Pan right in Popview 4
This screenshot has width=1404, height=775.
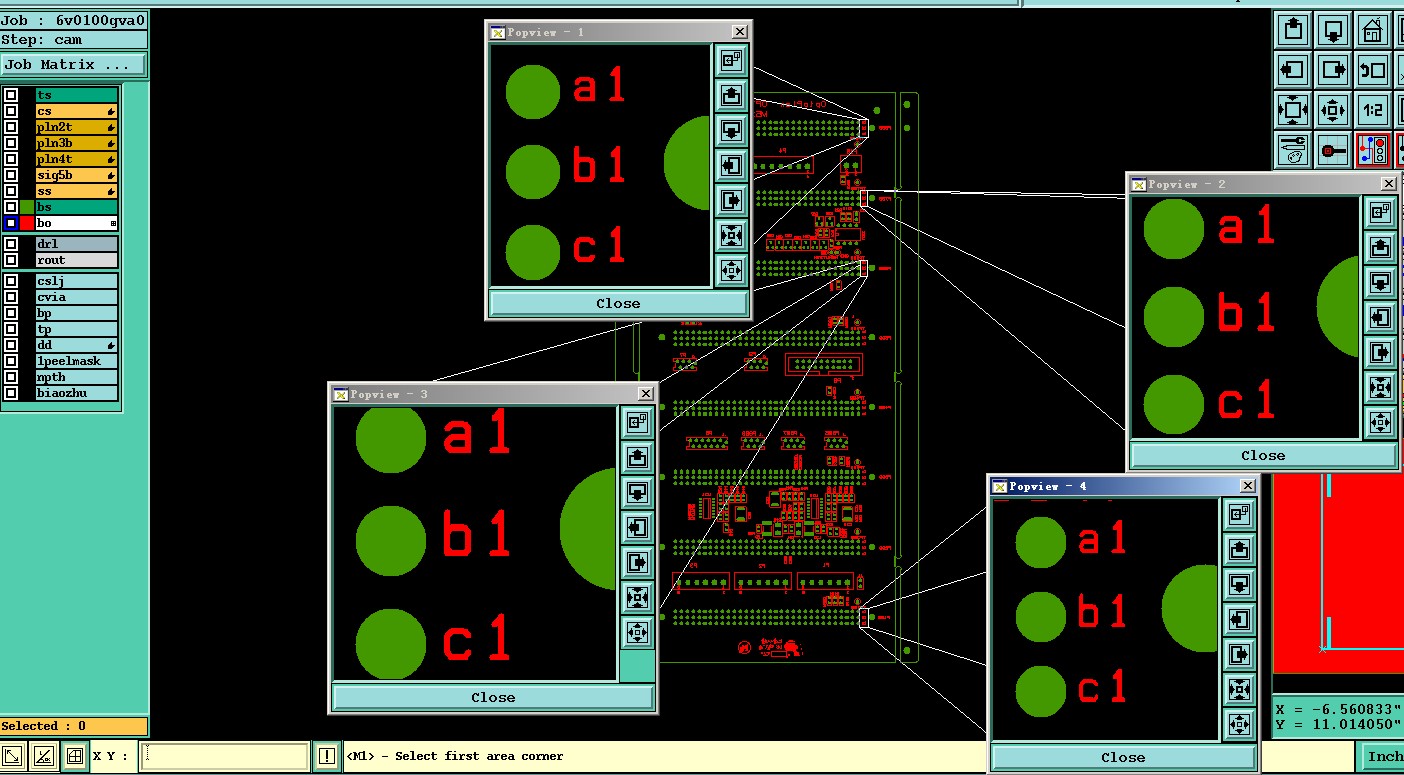click(x=1239, y=655)
